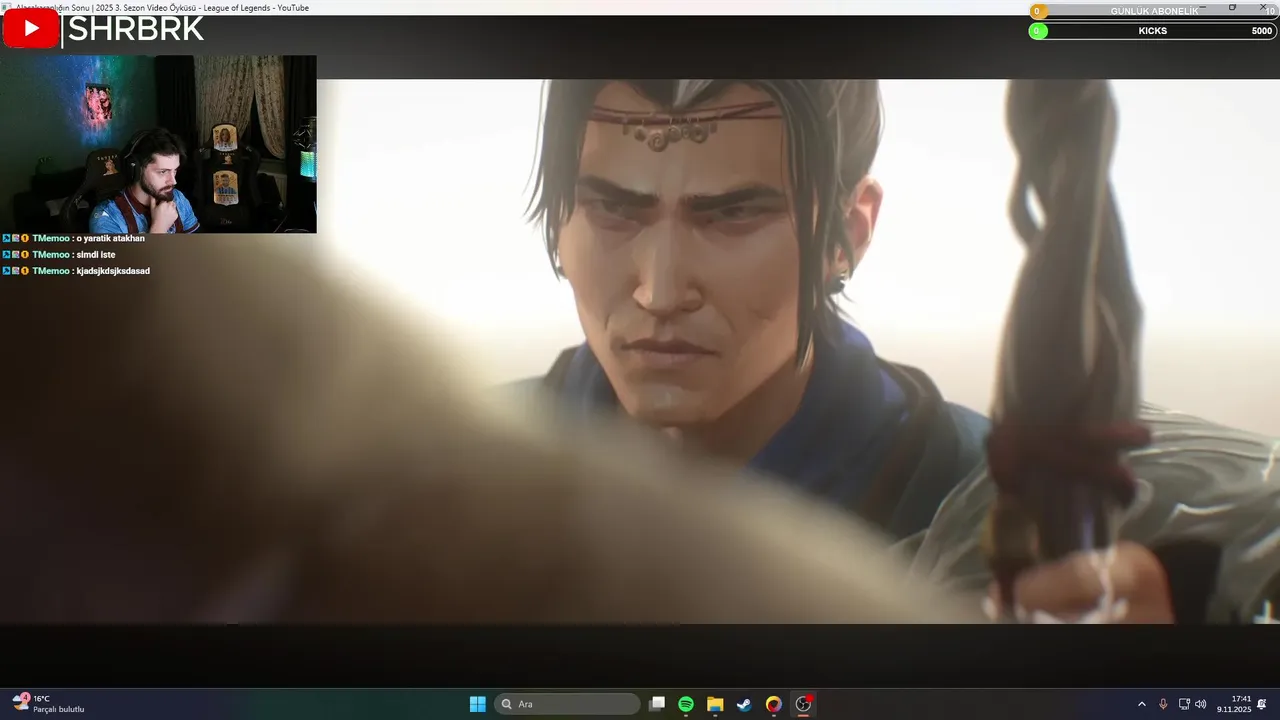
Task: Maximize or restore the browser window
Action: 1232,7
